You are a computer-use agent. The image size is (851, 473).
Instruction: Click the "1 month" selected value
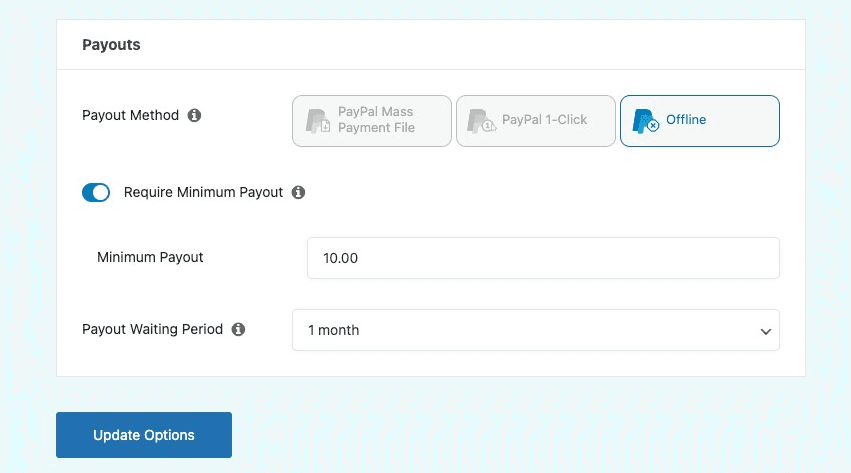click(x=334, y=330)
